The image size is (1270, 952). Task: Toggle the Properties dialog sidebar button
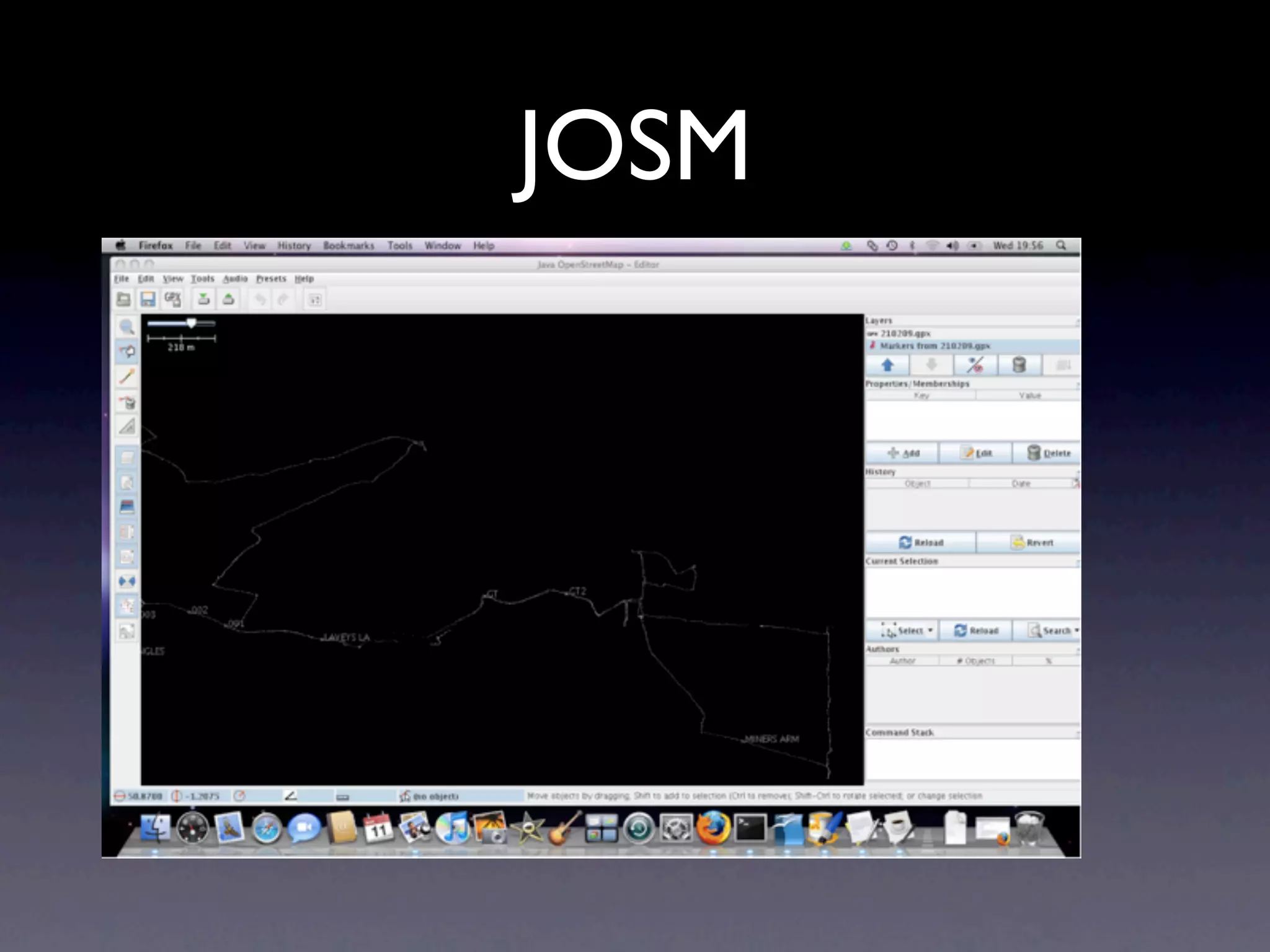pyautogui.click(x=127, y=483)
